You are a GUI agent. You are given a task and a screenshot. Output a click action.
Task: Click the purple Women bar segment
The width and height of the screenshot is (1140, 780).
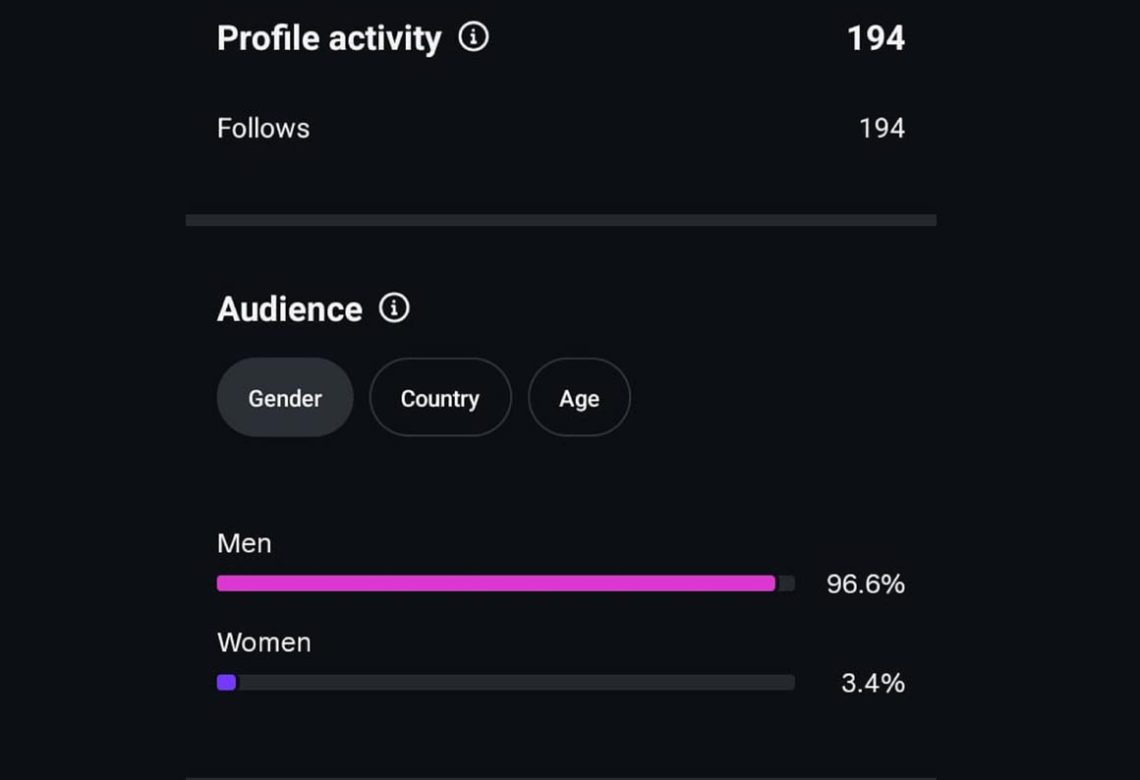[x=226, y=682]
